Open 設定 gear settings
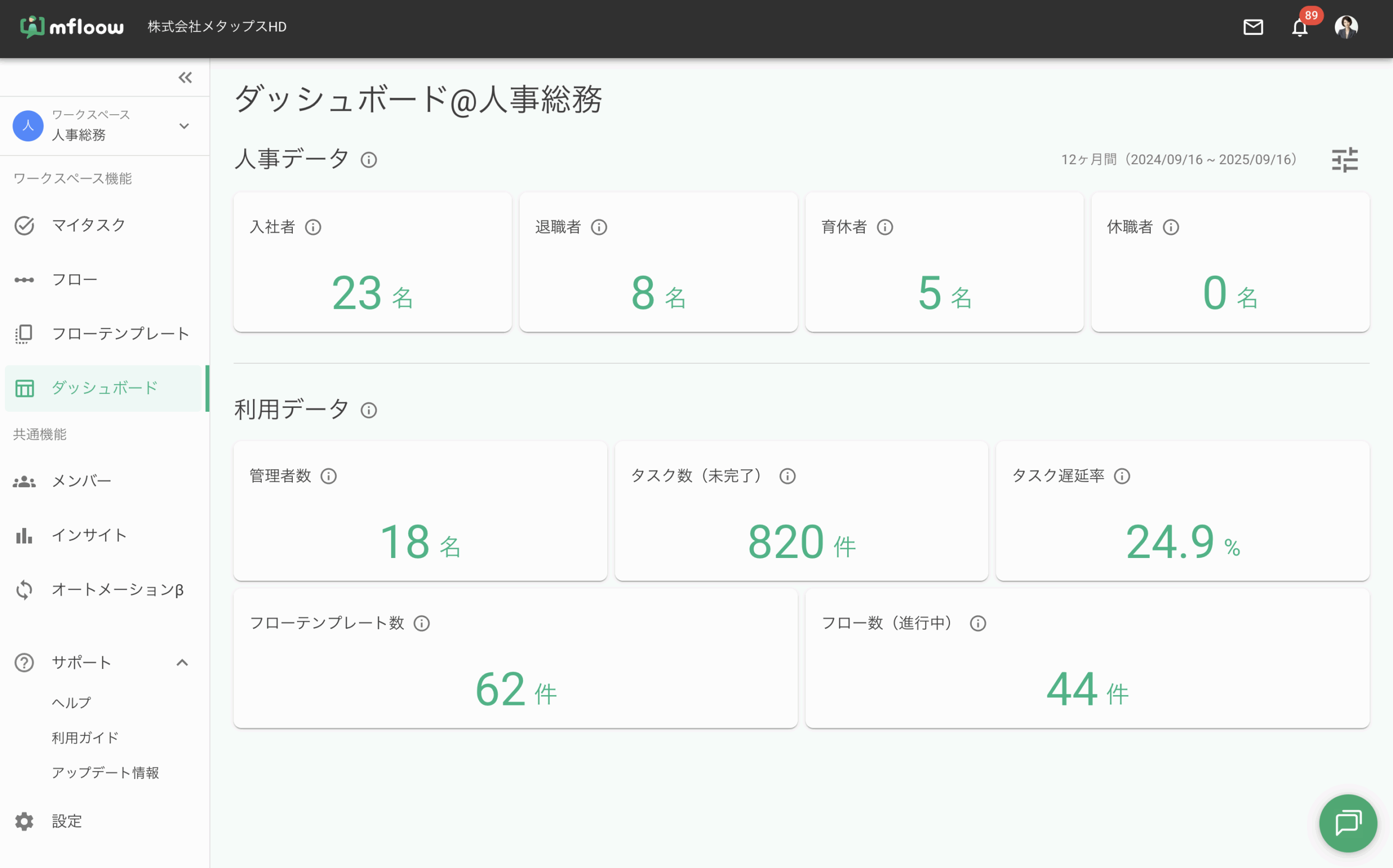Image resolution: width=1393 pixels, height=868 pixels. click(66, 821)
